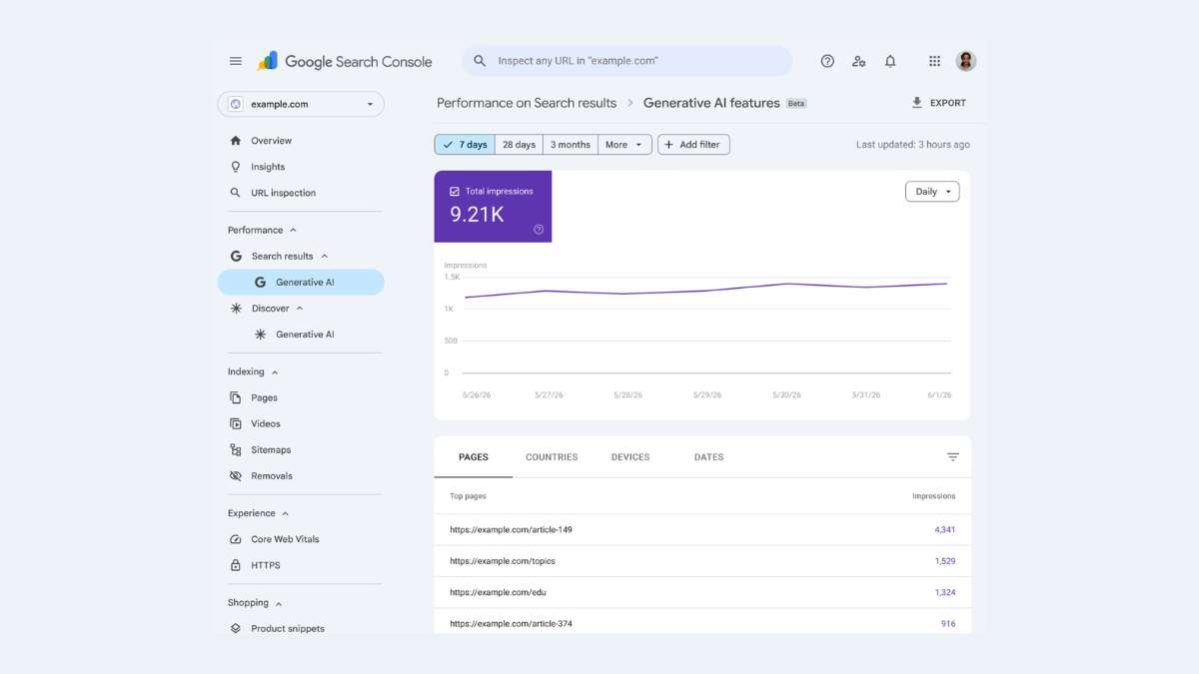Viewport: 1199px width, 674px height.
Task: Switch to the DEVICES tab
Action: 630,457
